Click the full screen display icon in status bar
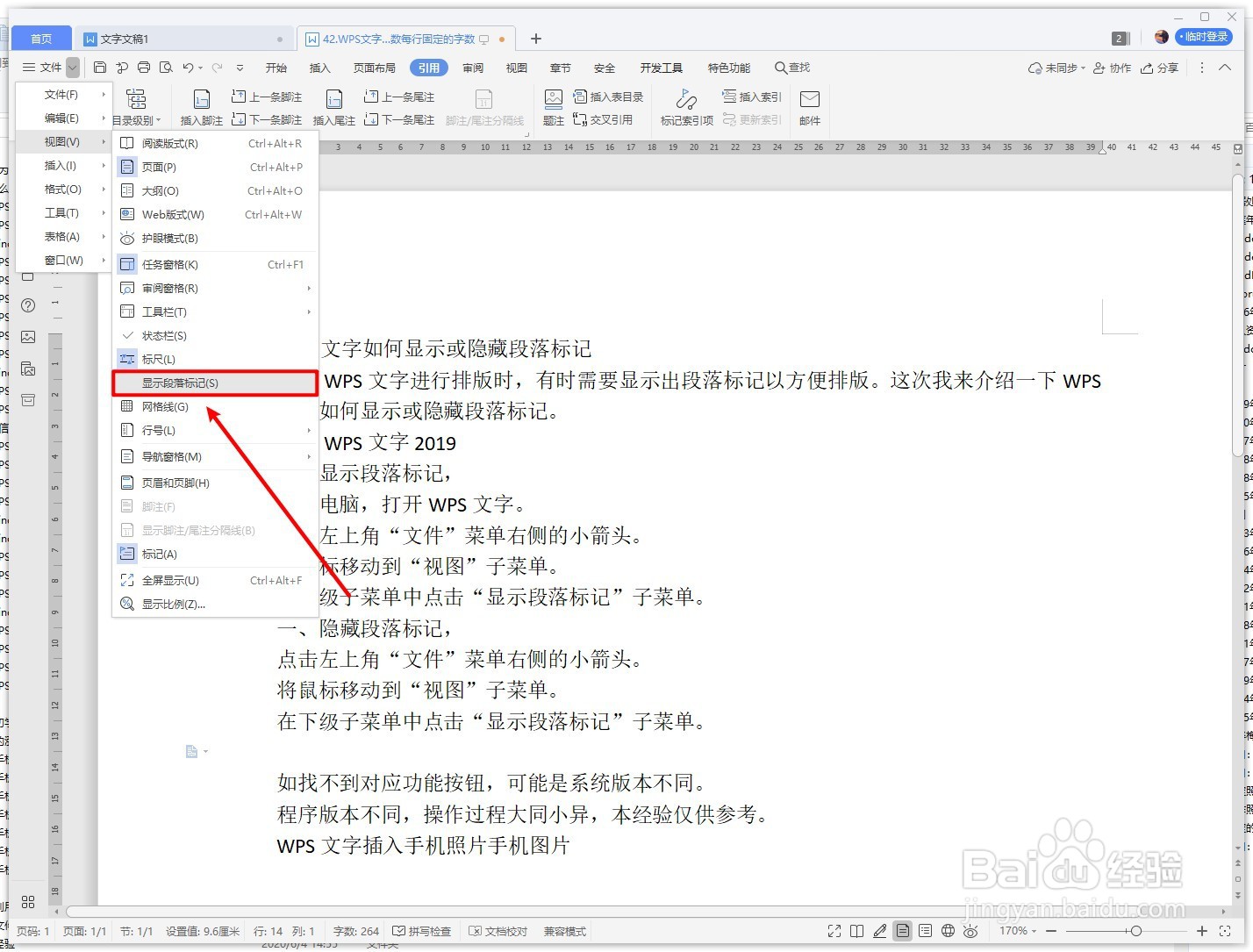This screenshot has height=952, width=1253. click(834, 931)
